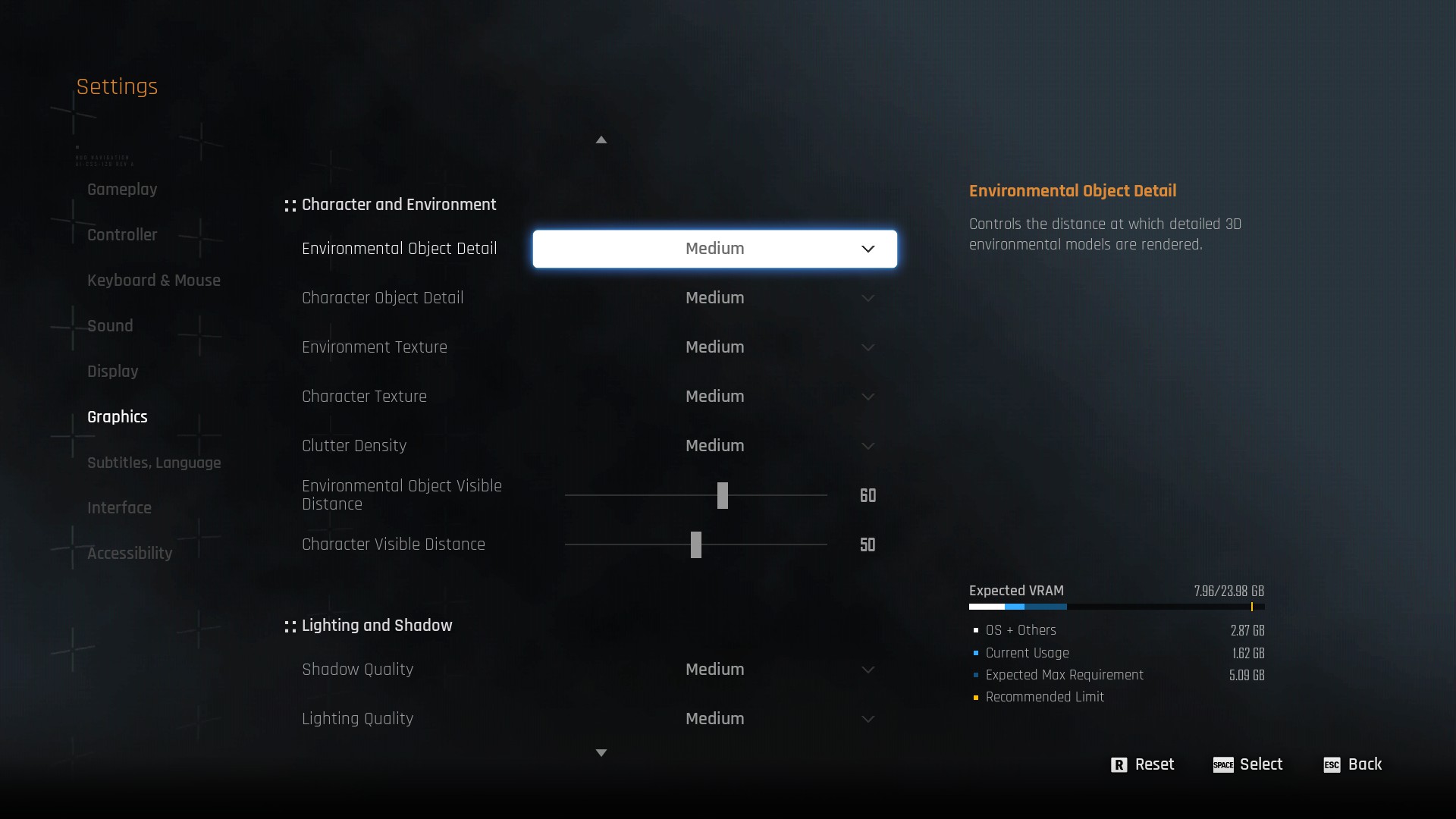Expand the Character Object Detail dropdown
Image resolution: width=1456 pixels, height=819 pixels.
point(868,299)
